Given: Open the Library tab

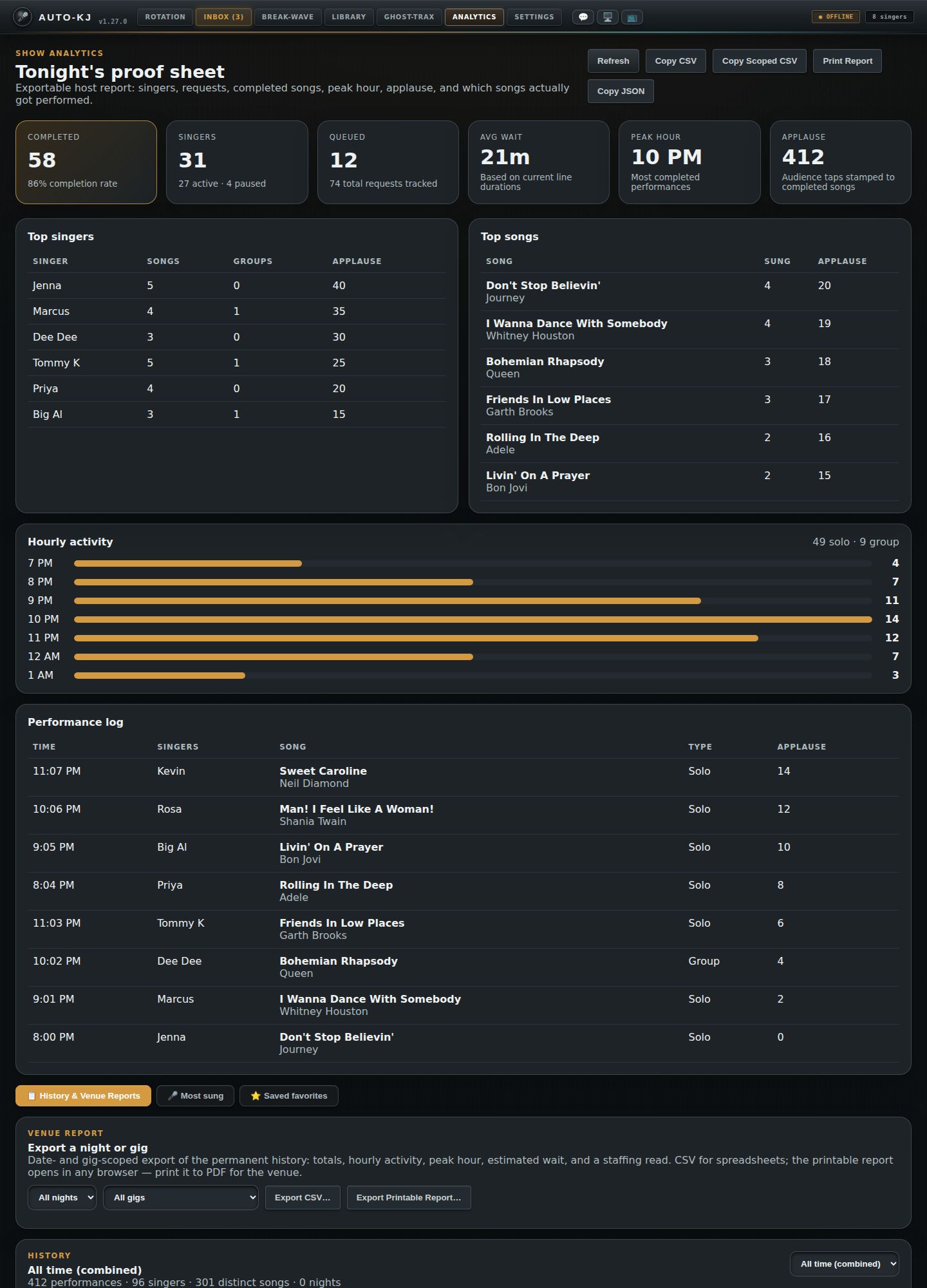Looking at the screenshot, I should pyautogui.click(x=349, y=17).
